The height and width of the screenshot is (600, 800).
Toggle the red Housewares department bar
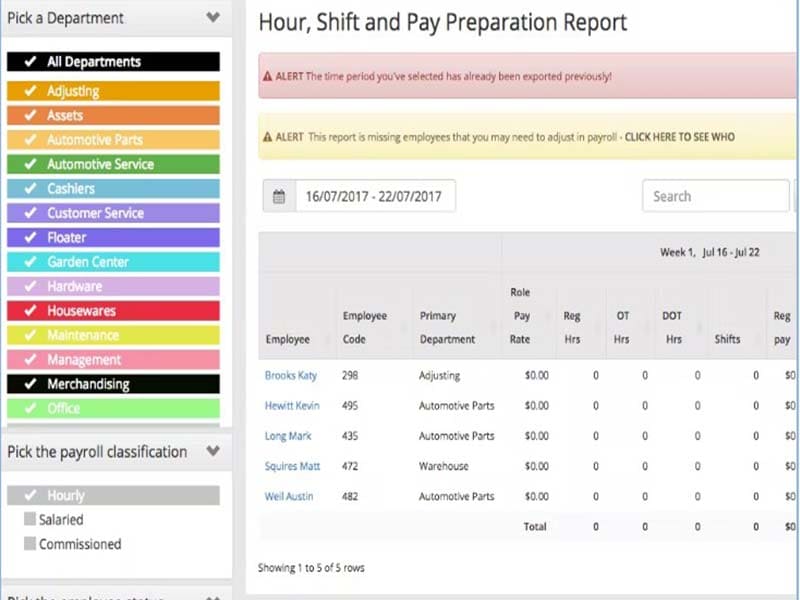(113, 311)
